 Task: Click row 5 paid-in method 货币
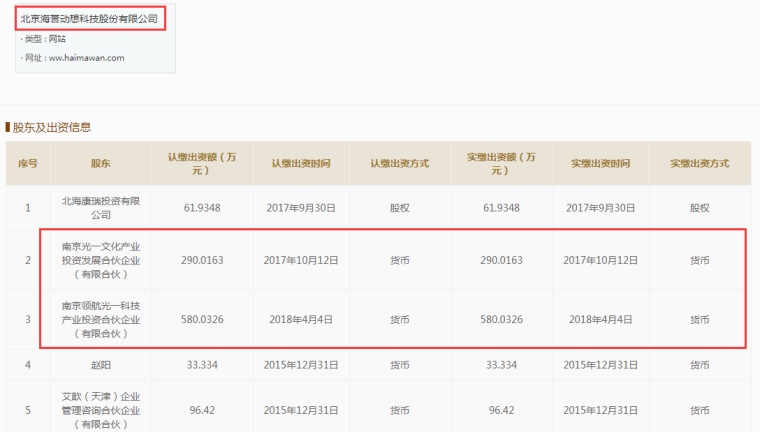point(699,410)
